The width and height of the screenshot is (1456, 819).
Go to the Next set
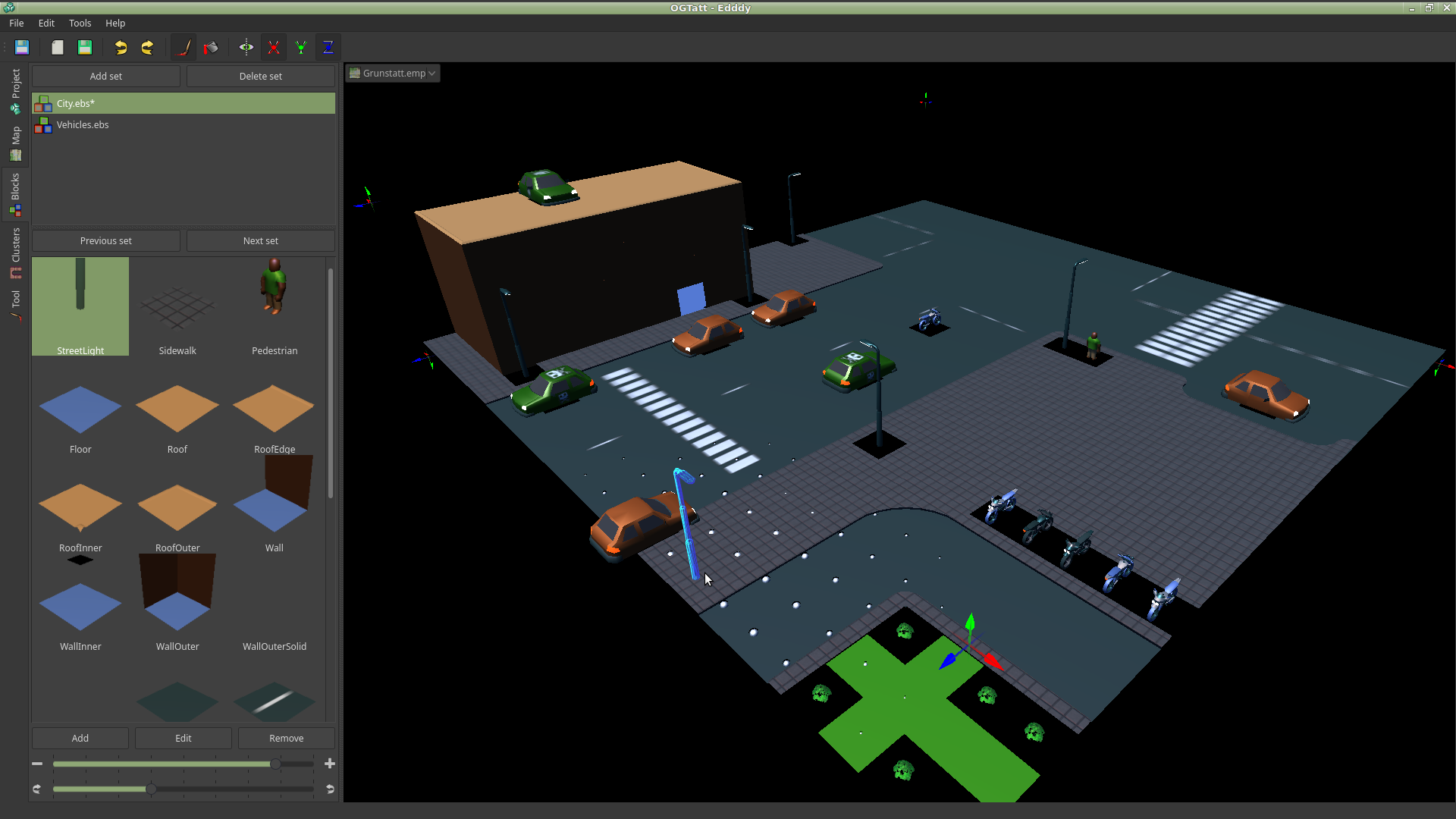click(261, 240)
